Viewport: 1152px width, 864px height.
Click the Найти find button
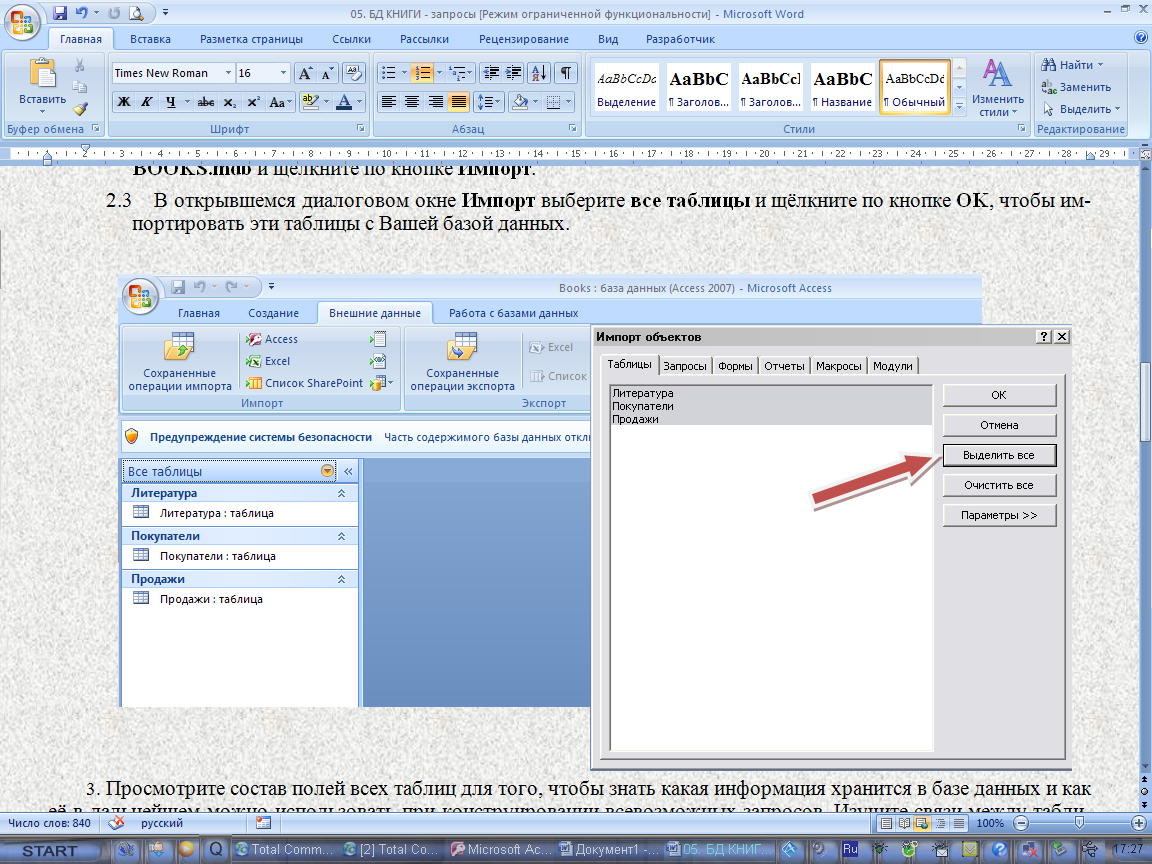[x=1072, y=65]
